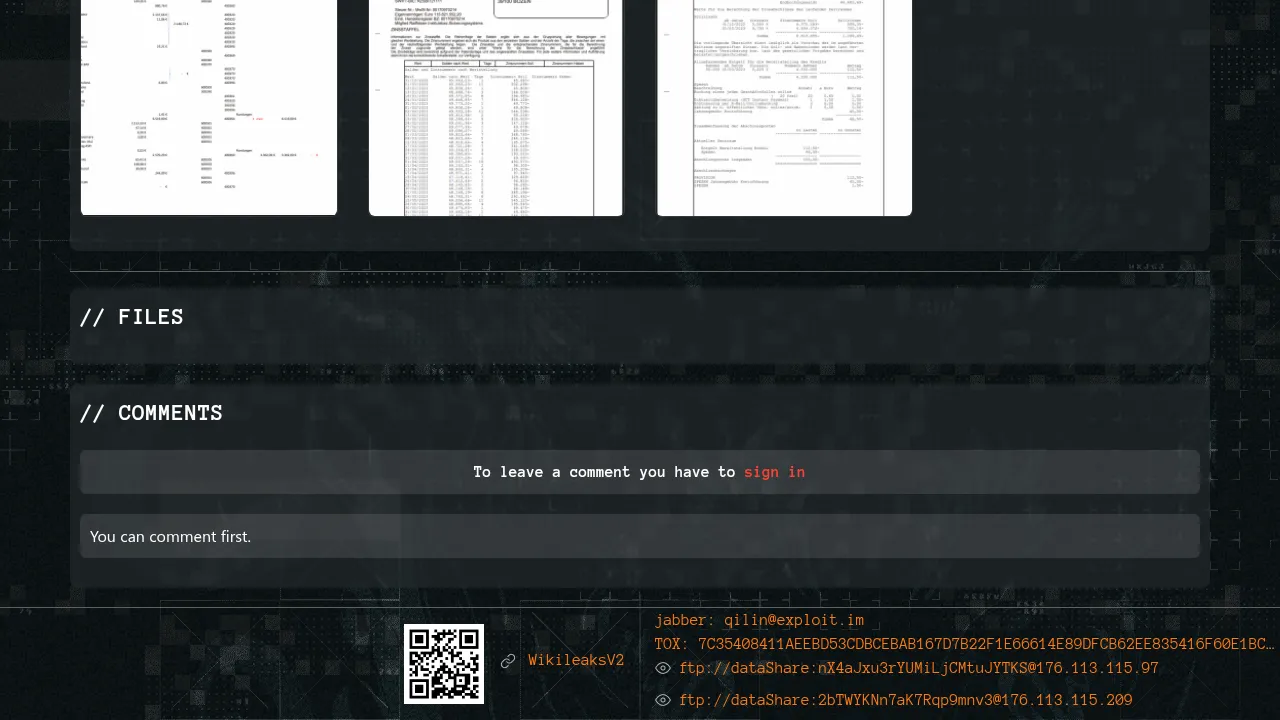1280x720 pixels.
Task: Click the jabber contact address text
Action: point(794,620)
